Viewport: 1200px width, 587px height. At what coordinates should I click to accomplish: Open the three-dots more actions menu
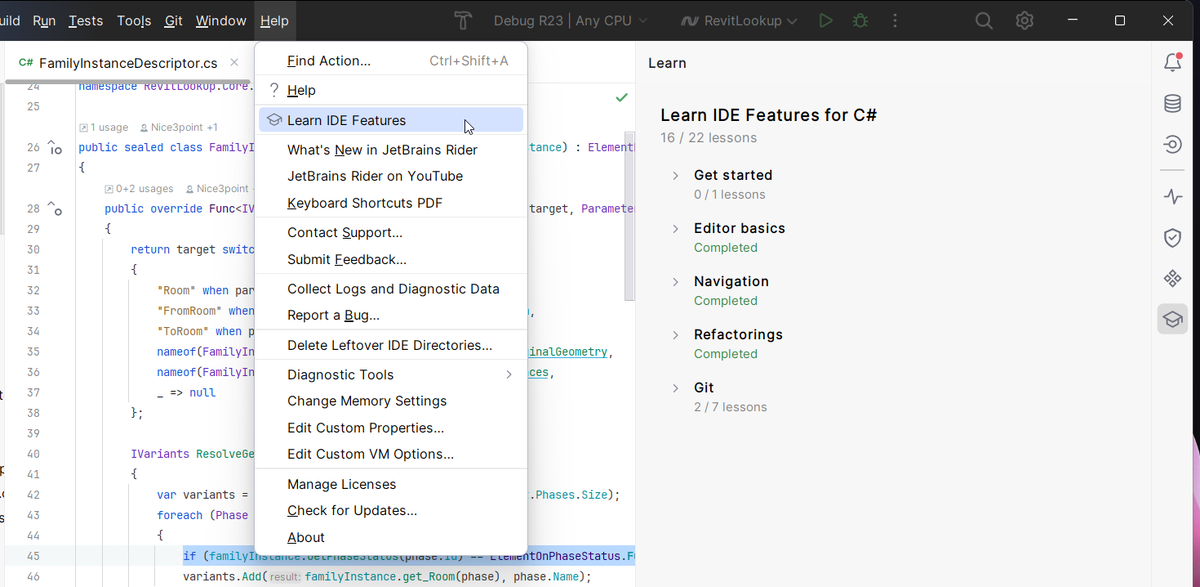(895, 21)
